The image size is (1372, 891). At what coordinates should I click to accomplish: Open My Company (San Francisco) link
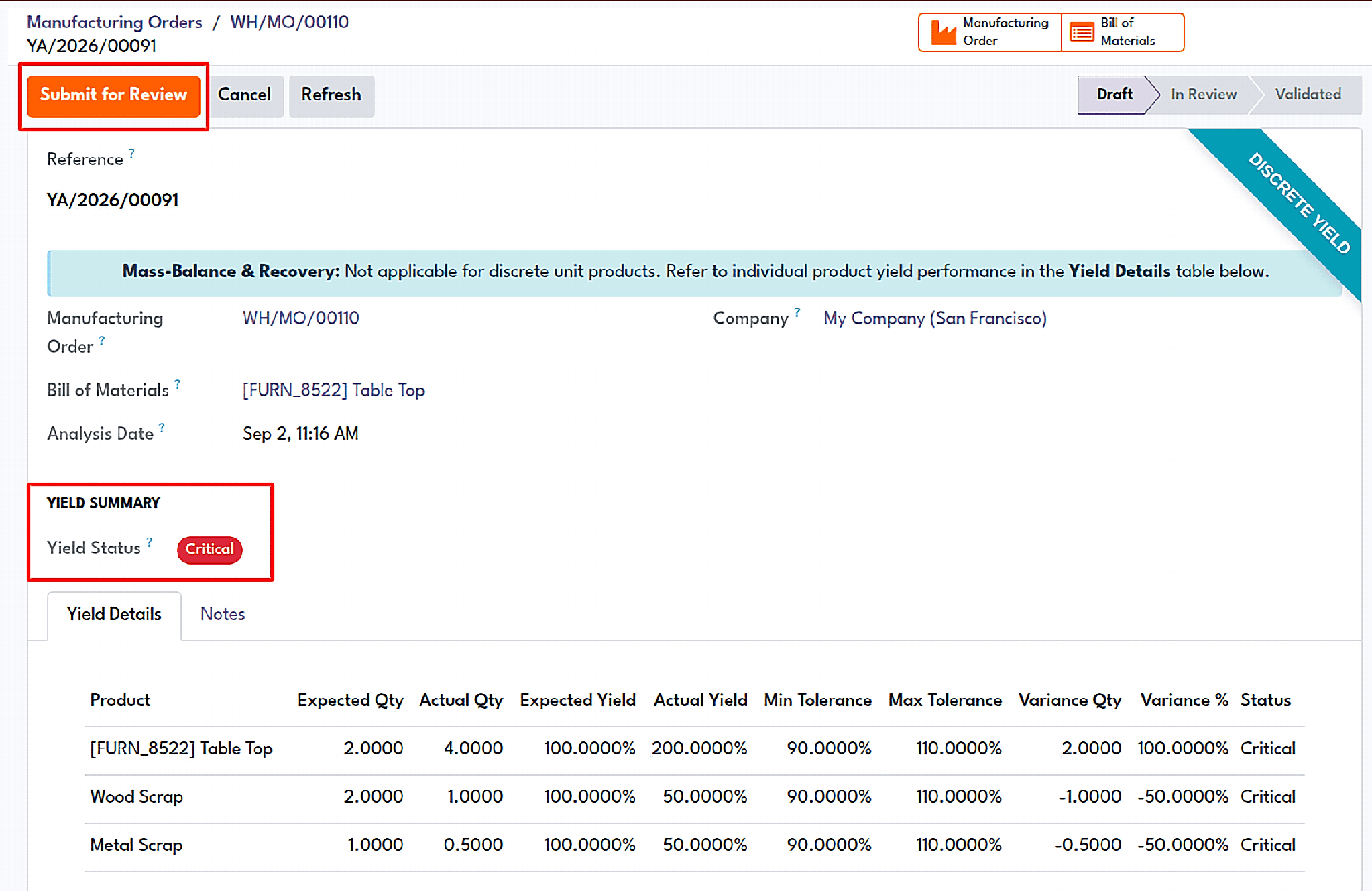click(x=935, y=318)
